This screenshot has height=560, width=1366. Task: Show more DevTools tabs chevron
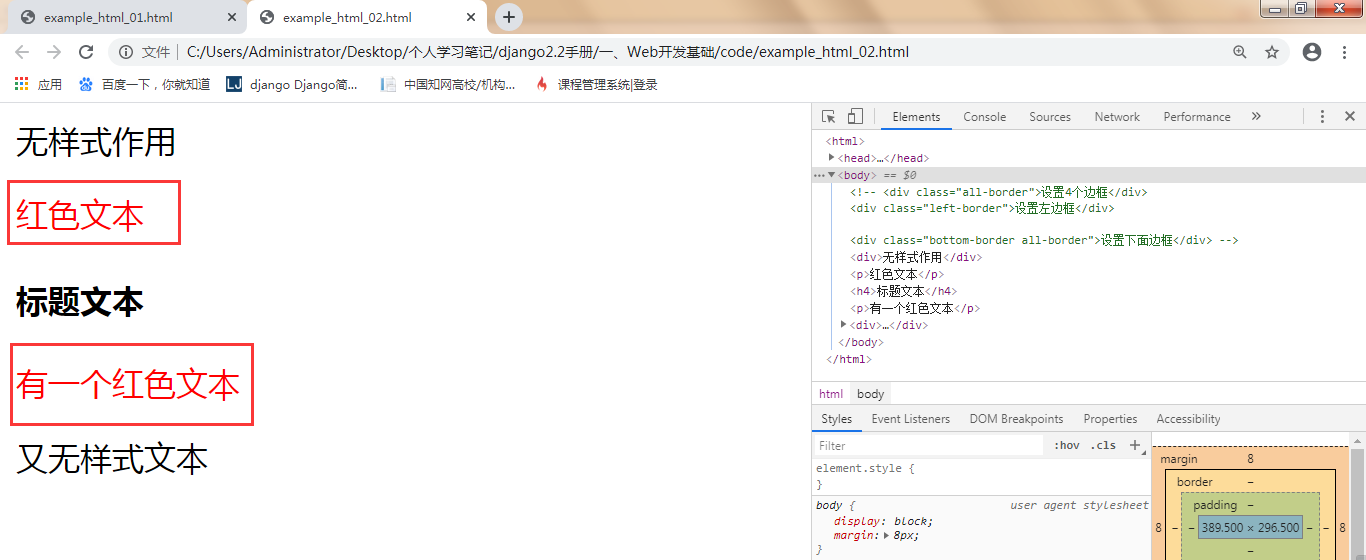point(1256,117)
